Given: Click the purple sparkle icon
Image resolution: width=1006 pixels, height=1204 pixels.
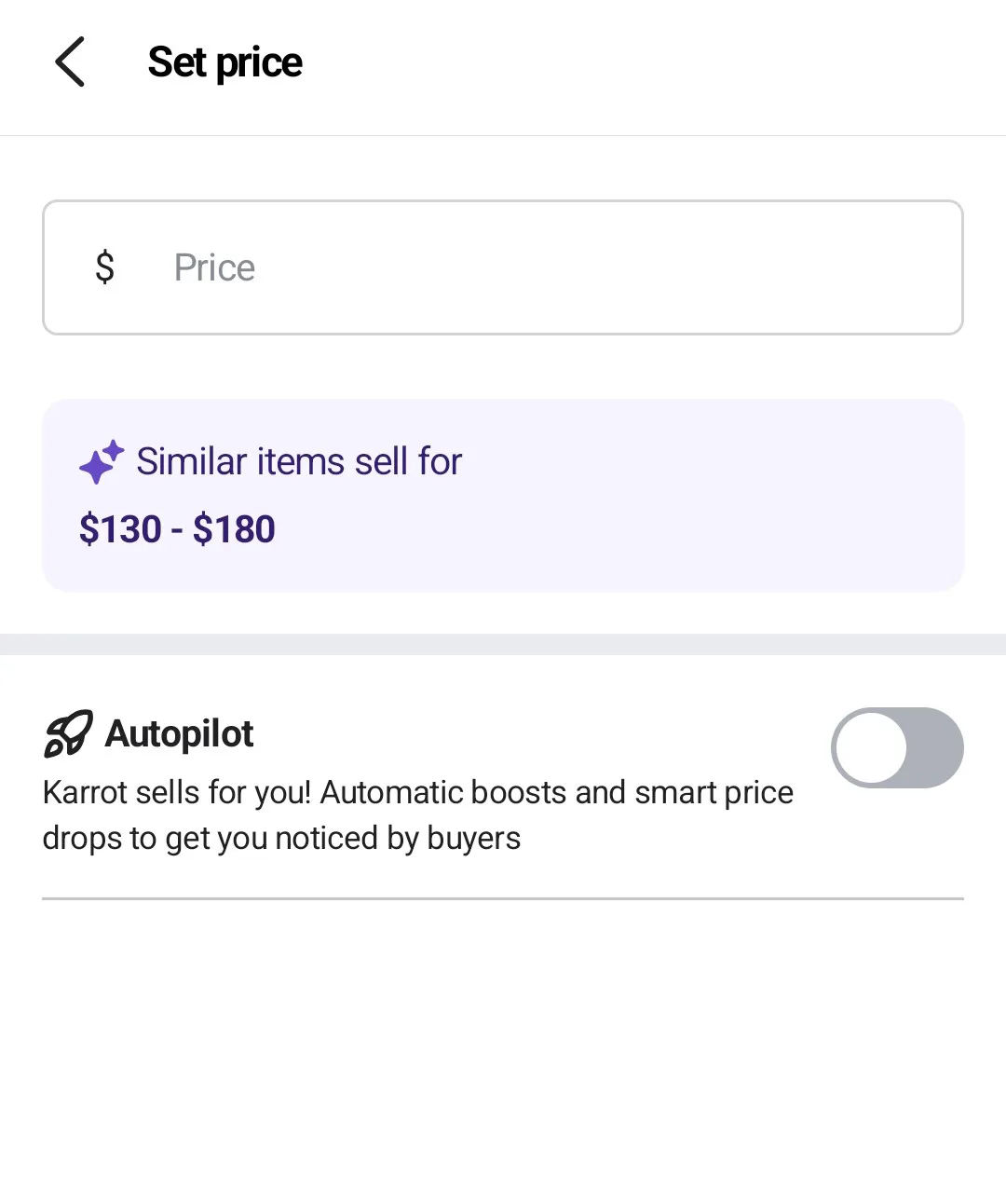Looking at the screenshot, I should click(101, 462).
